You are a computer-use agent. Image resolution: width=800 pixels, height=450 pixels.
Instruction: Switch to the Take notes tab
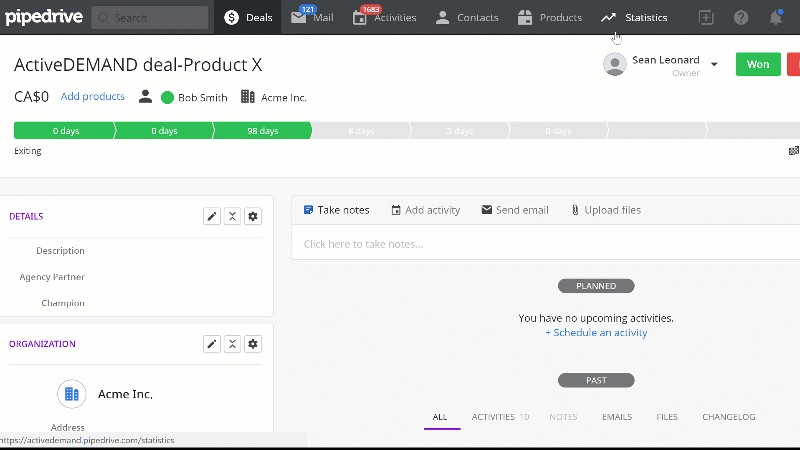[336, 210]
